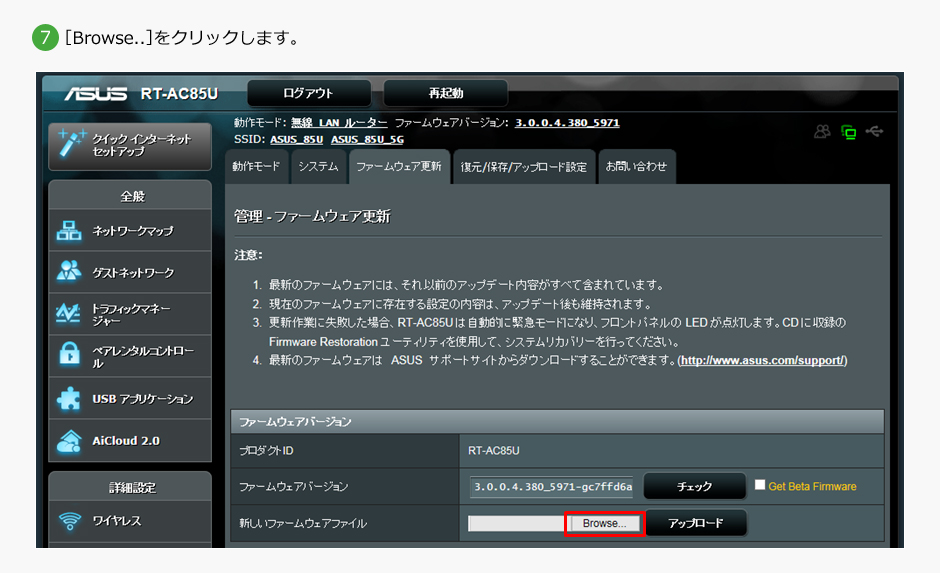Click the Quick Internet Setup wand icon
Screen dimensions: 940x573
coord(71,144)
